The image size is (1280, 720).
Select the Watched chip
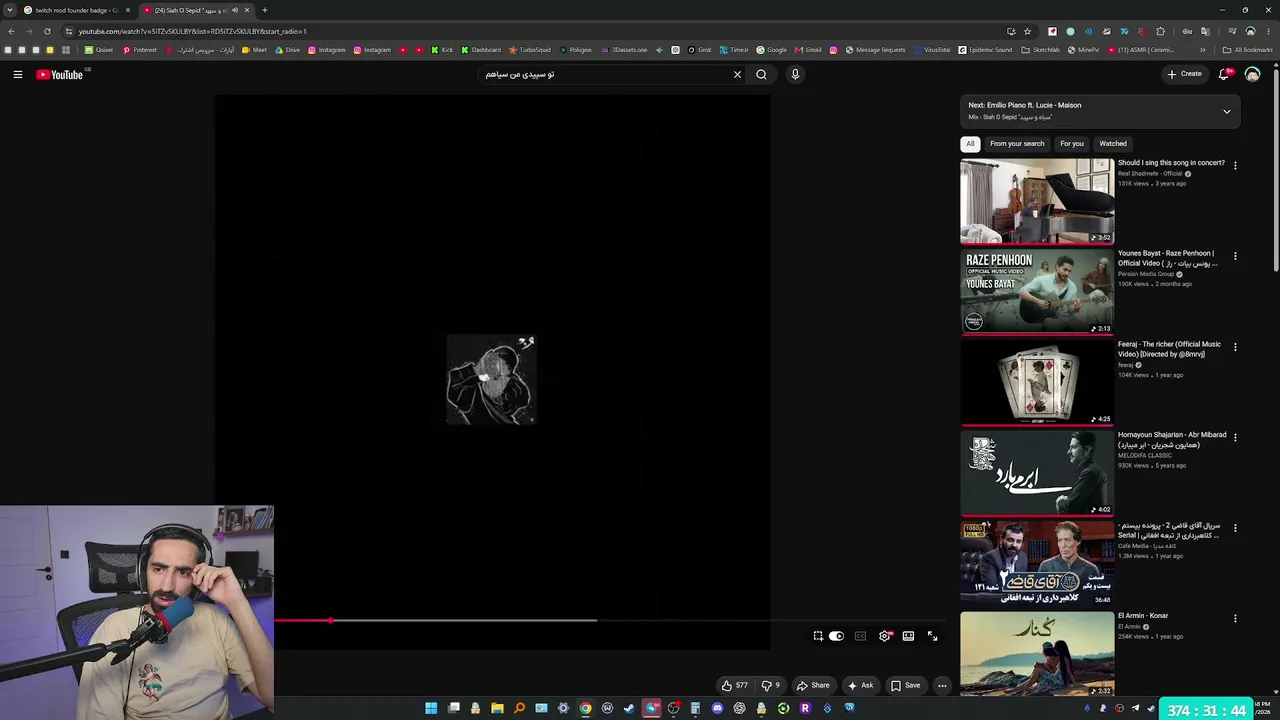tap(1113, 144)
